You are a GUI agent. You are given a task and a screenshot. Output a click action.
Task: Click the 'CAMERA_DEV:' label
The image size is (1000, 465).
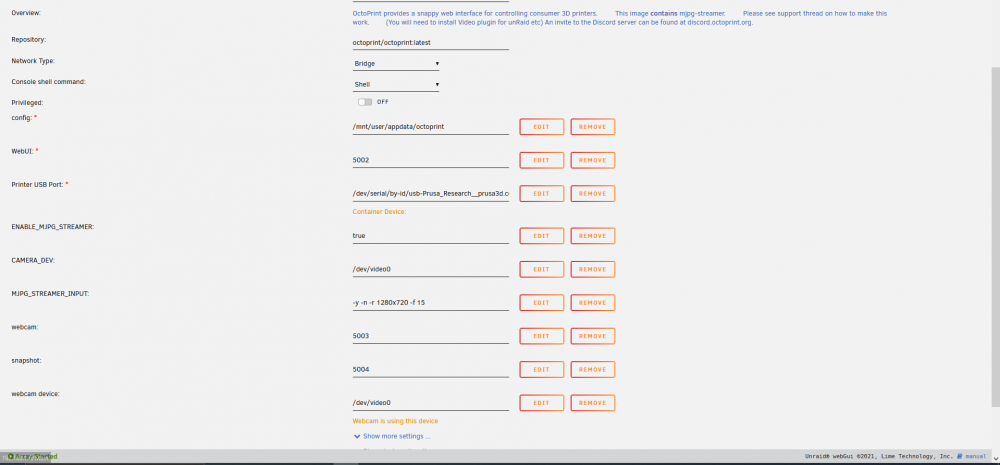coord(34,260)
